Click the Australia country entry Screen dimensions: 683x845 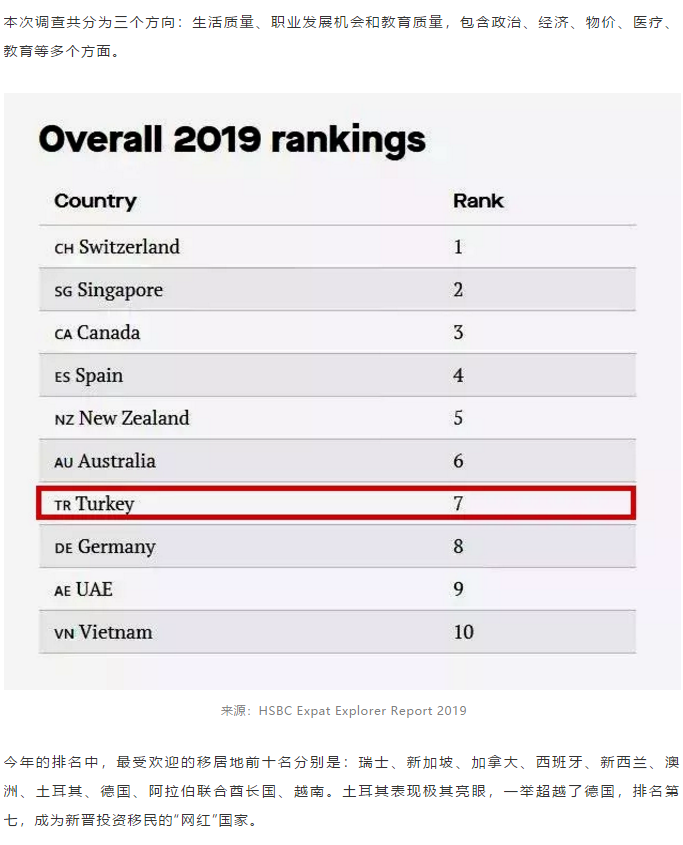(105, 461)
